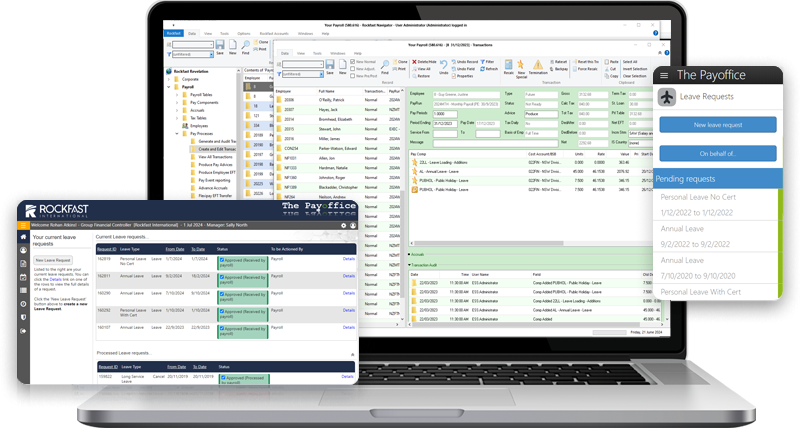Select Annual Leave 9/2/2022 pending request
Image resolution: width=800 pixels, height=429 pixels.
(715, 236)
